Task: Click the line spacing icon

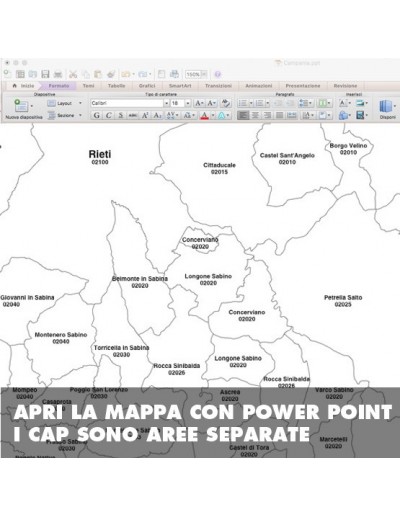Action: pyautogui.click(x=303, y=103)
